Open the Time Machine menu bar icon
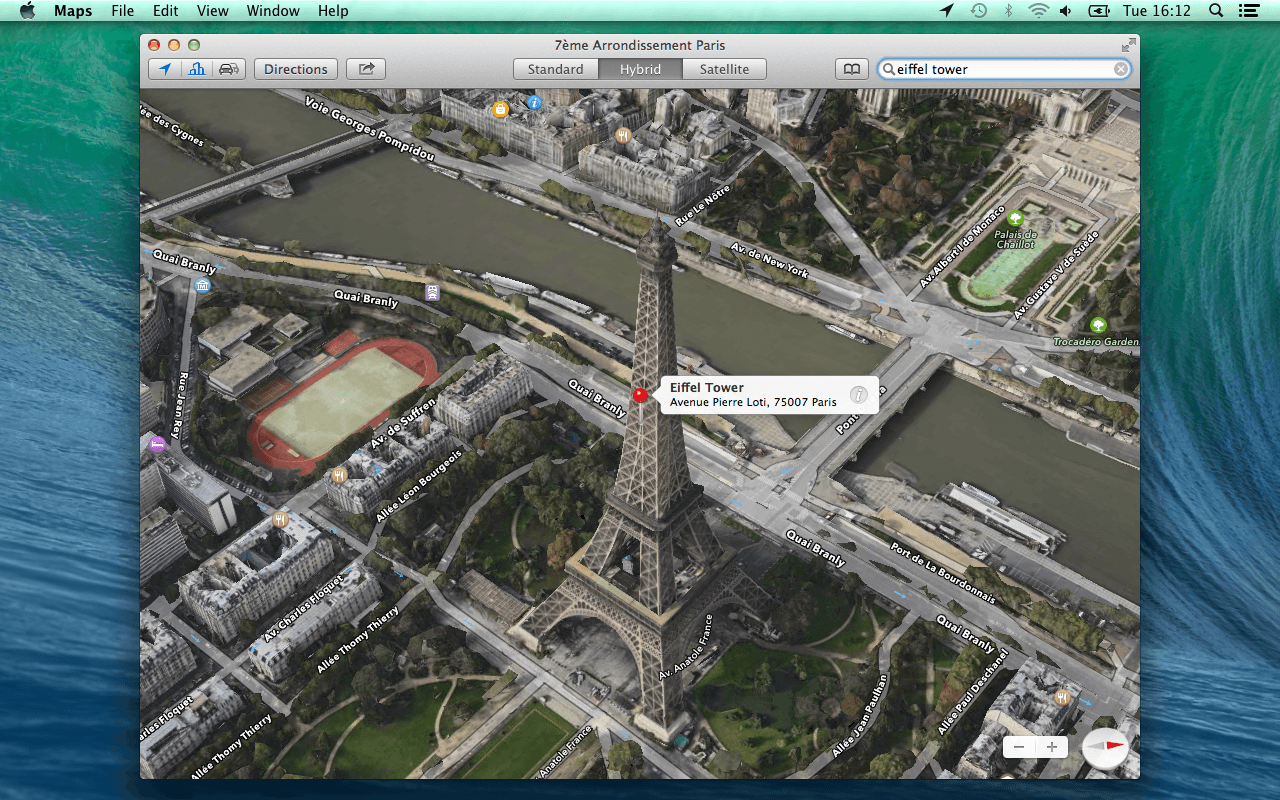The width and height of the screenshot is (1280, 800). pos(979,11)
